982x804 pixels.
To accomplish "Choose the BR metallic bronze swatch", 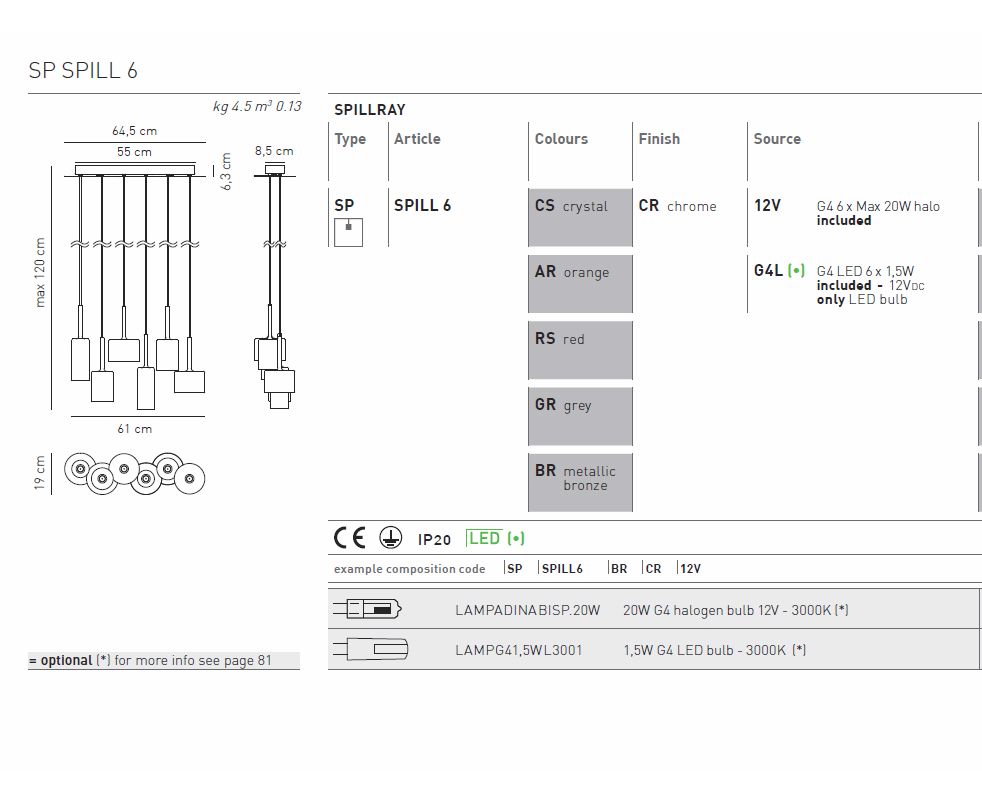I will click(x=580, y=483).
